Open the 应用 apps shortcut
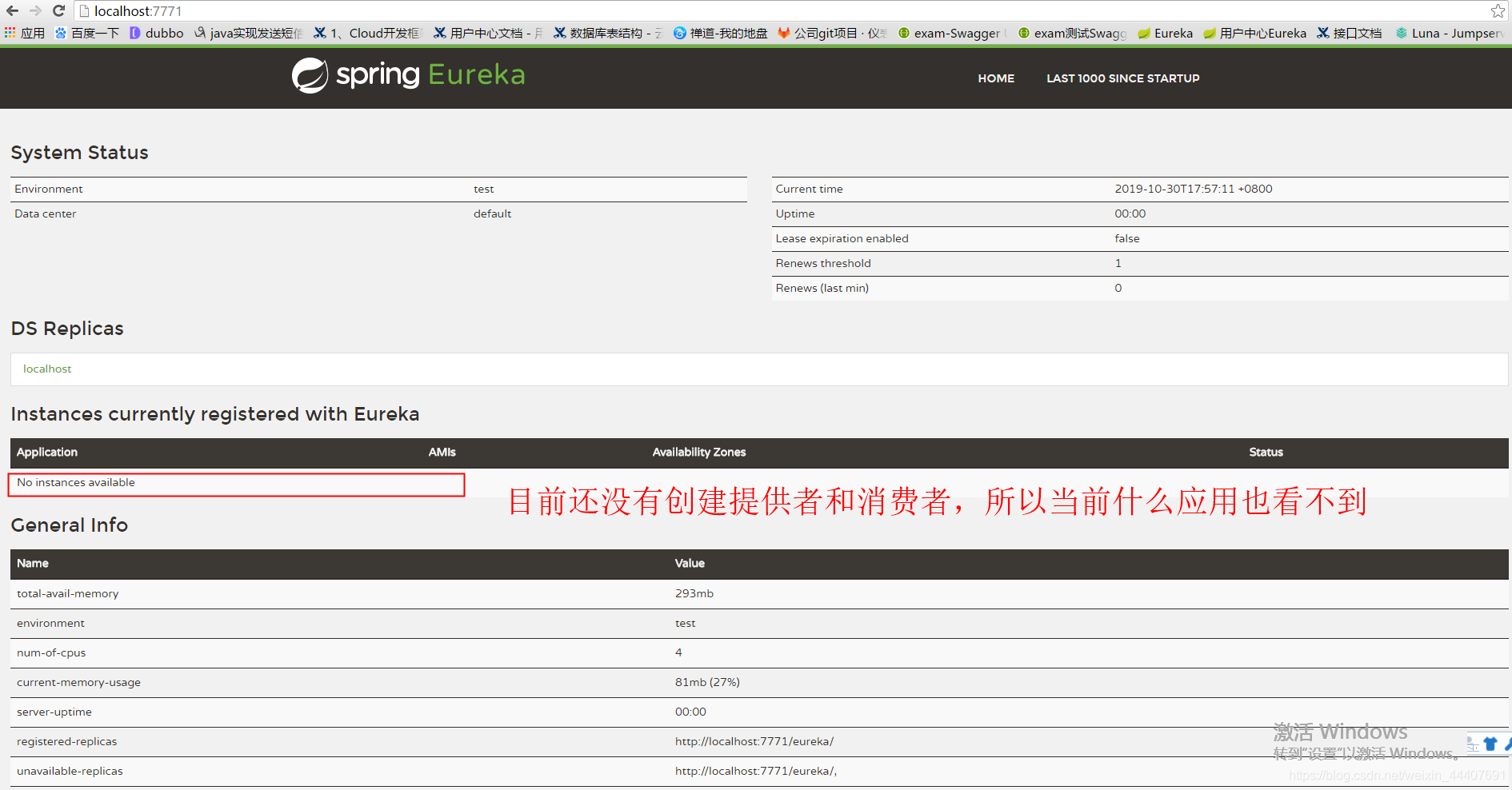 (25, 33)
